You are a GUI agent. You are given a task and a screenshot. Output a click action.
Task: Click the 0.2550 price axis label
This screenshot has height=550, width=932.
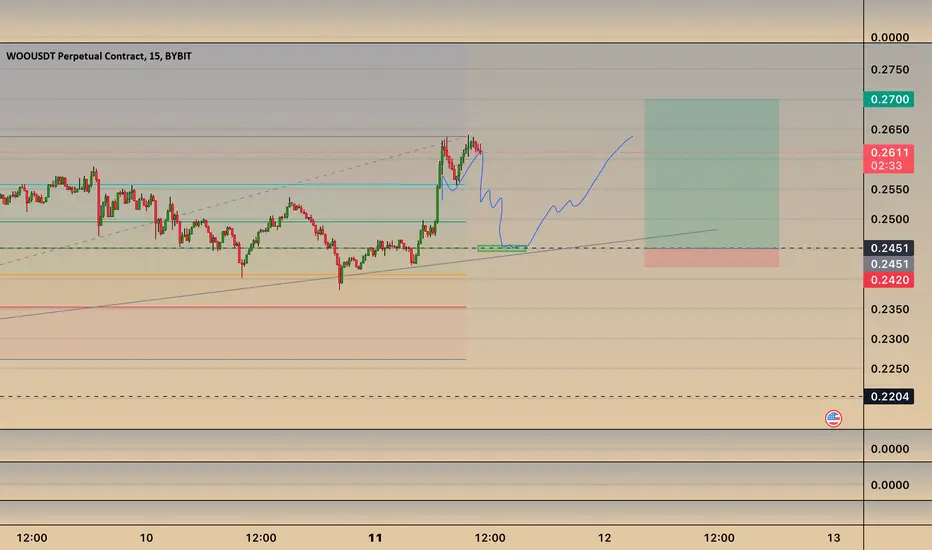[x=890, y=190]
